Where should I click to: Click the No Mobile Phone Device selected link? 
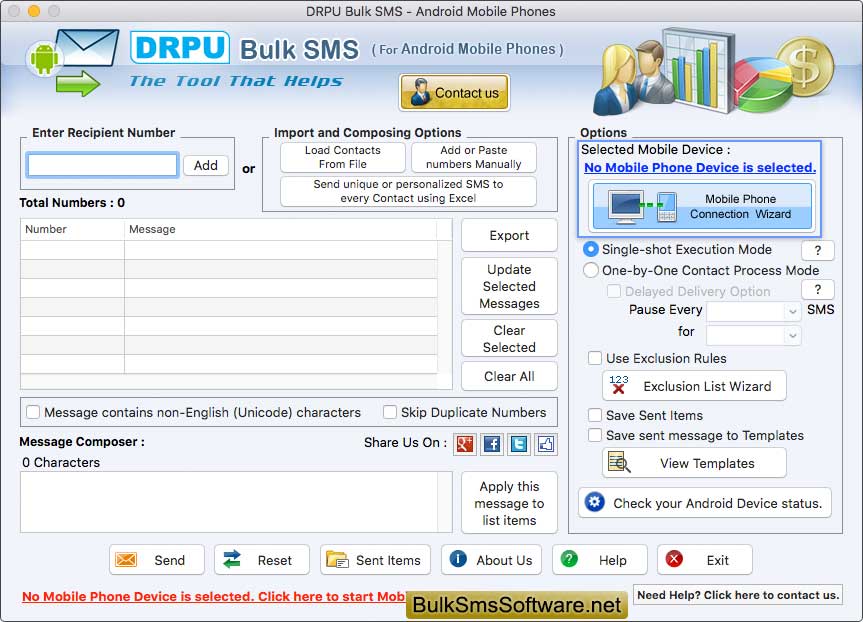[x=700, y=167]
